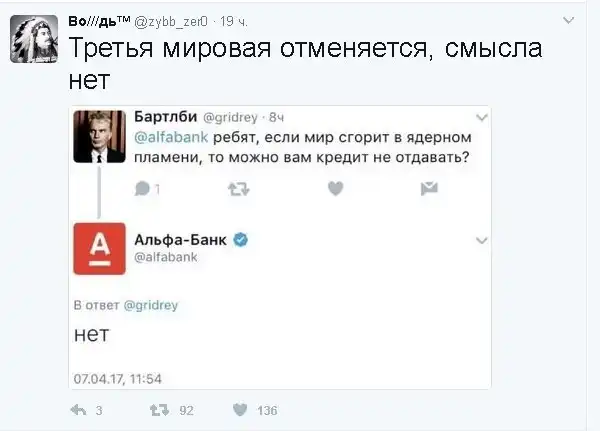Open the @alfabank mention link in Бартлби's tweet
Screen dimensions: 600x431
(165, 135)
